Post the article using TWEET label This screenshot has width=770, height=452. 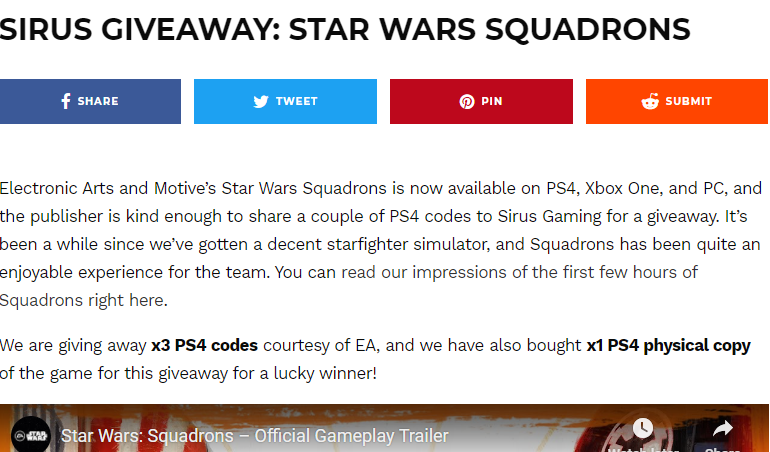297,101
